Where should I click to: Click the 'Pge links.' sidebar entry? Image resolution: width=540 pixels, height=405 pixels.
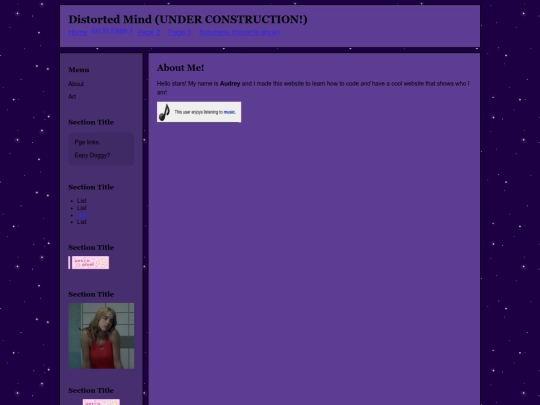(87, 142)
